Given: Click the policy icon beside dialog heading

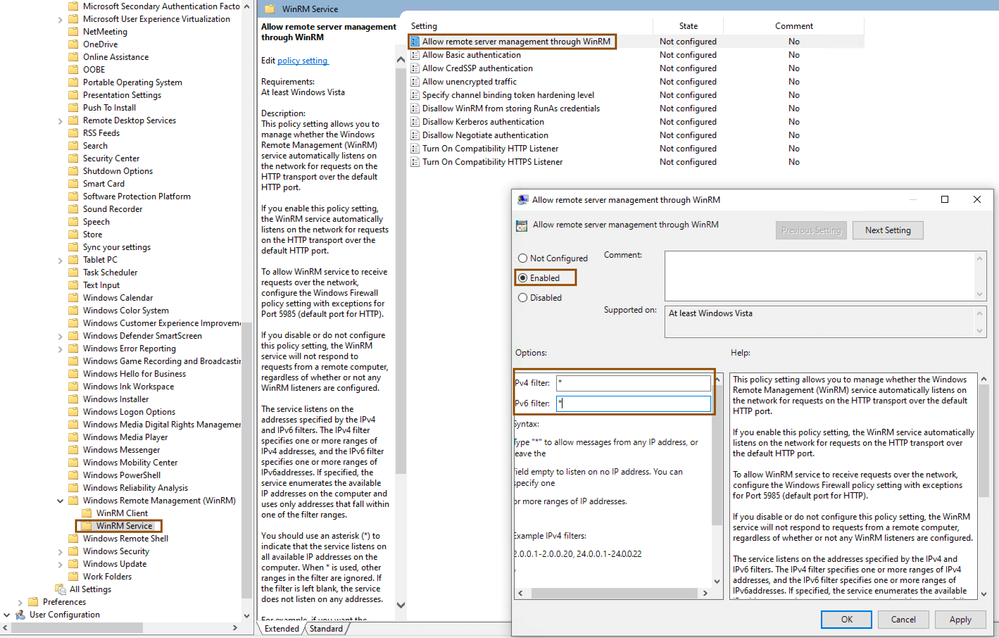Looking at the screenshot, I should click(522, 225).
